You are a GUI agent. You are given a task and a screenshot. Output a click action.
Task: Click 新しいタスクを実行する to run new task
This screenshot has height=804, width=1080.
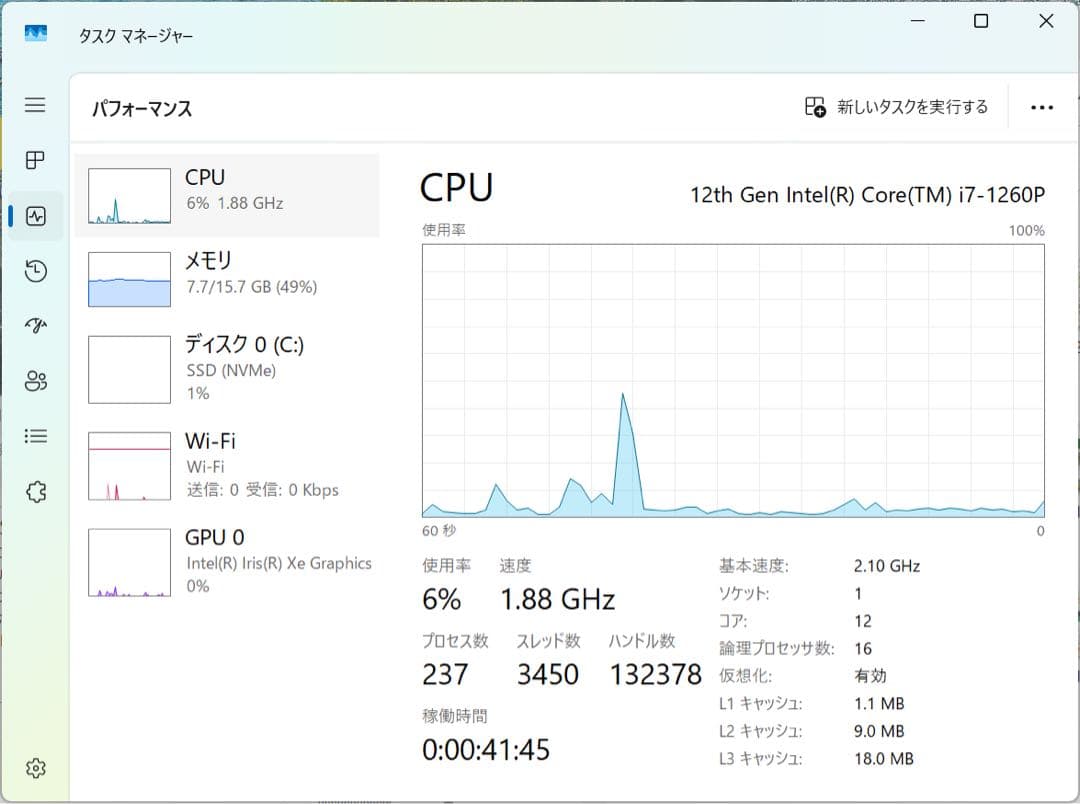click(x=897, y=107)
